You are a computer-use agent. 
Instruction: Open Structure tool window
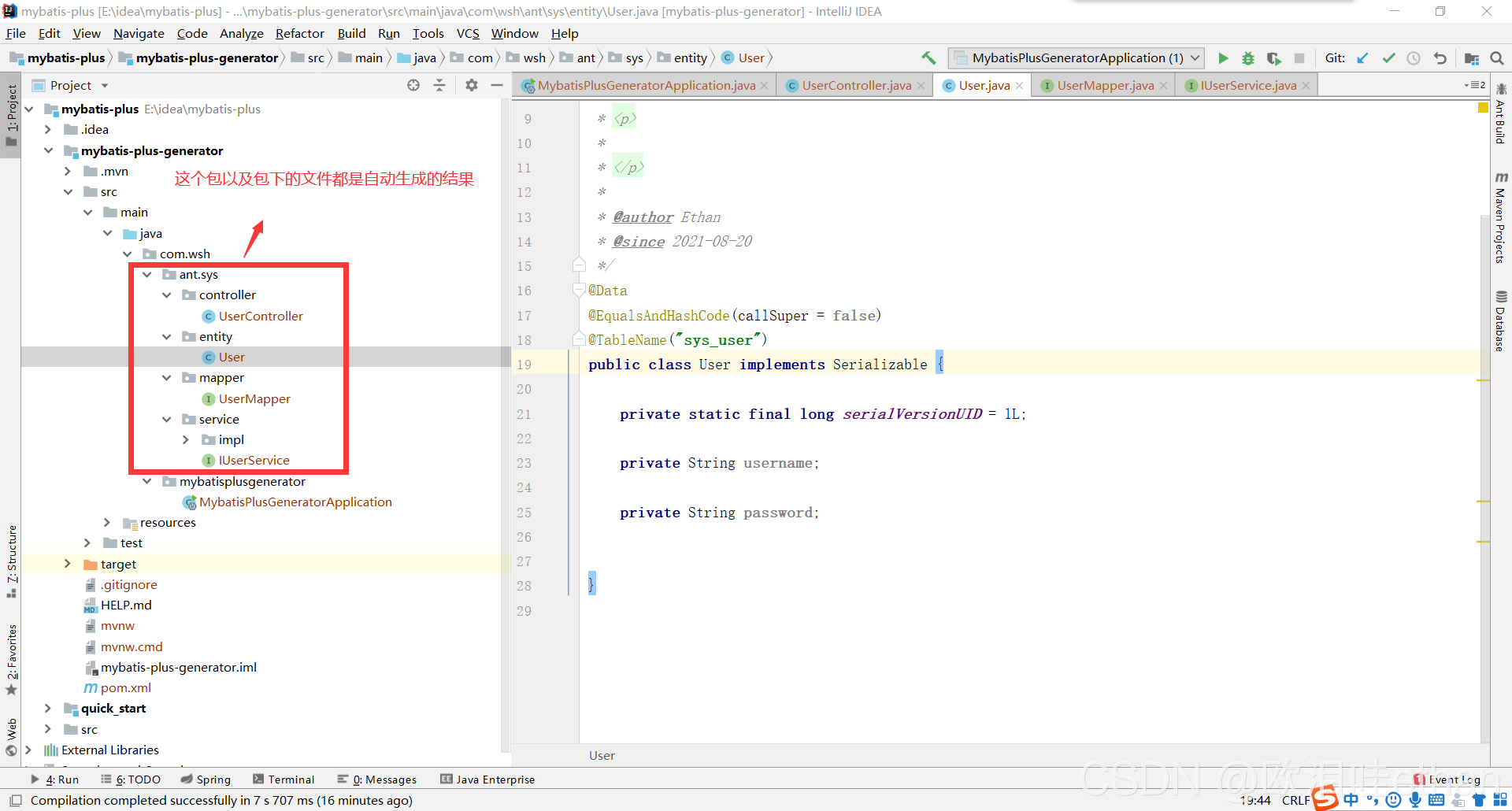pyautogui.click(x=11, y=561)
